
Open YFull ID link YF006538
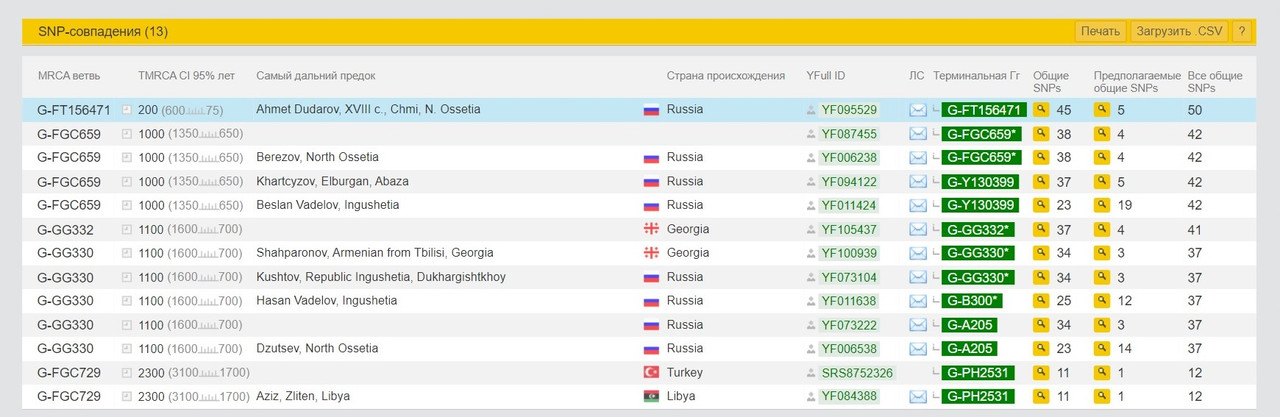[849, 349]
